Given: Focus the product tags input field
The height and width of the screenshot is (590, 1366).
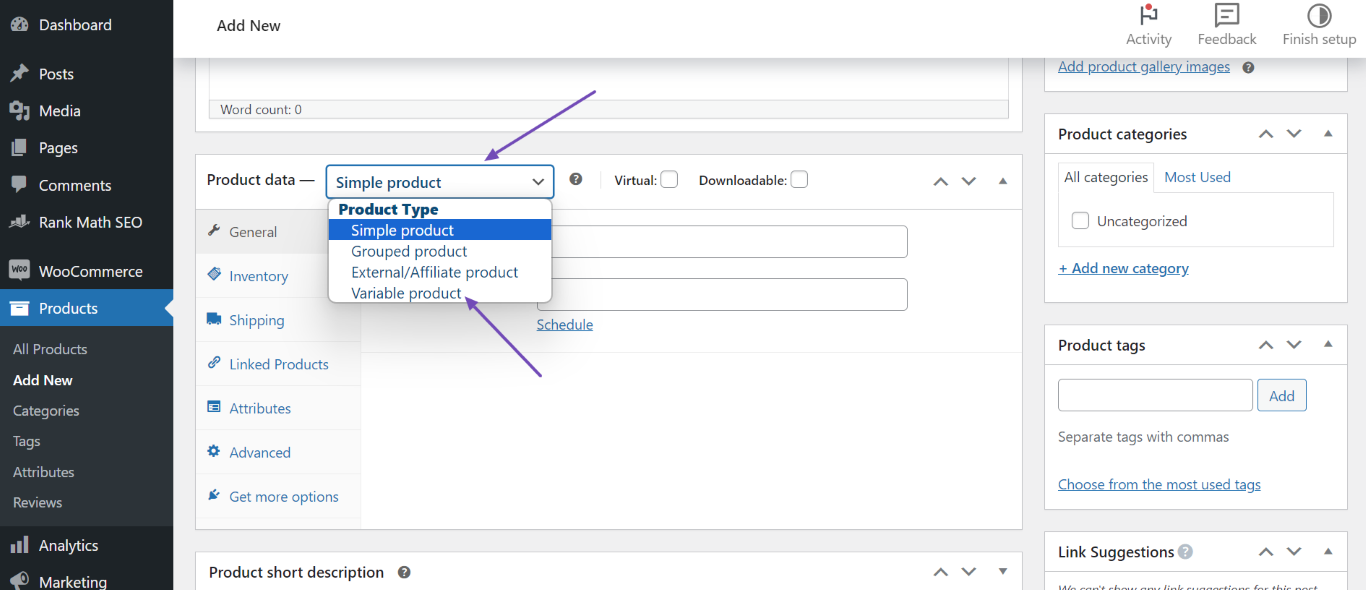Looking at the screenshot, I should tap(1155, 395).
